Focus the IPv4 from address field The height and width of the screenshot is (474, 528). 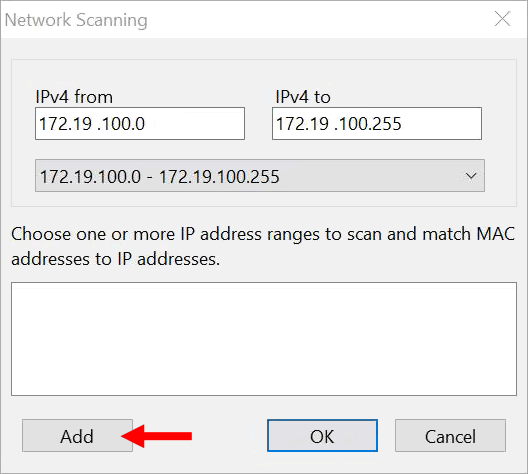tap(140, 124)
